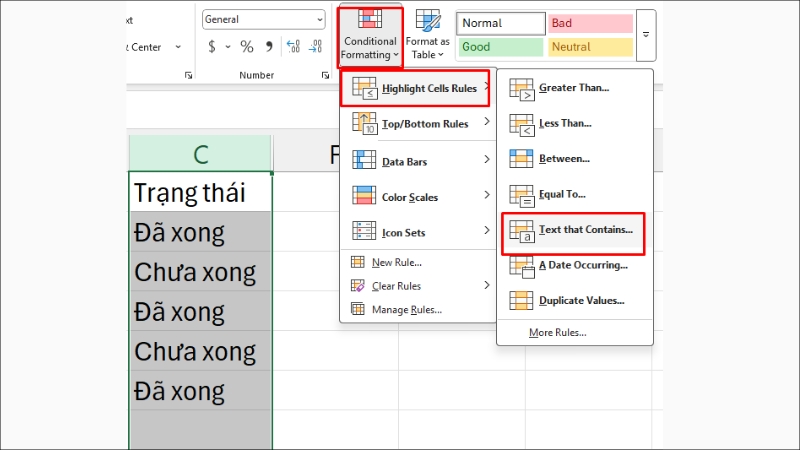This screenshot has height=450, width=800.
Task: Select Greater Than rule
Action: click(x=574, y=88)
